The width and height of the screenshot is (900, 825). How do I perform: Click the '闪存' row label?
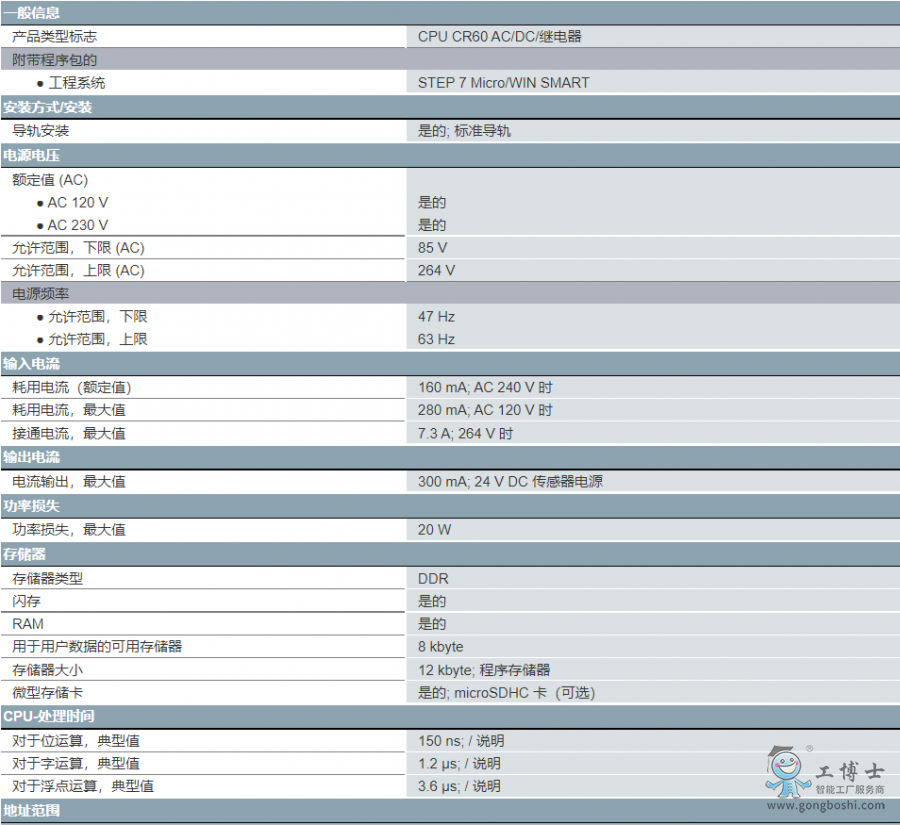[x=26, y=601]
